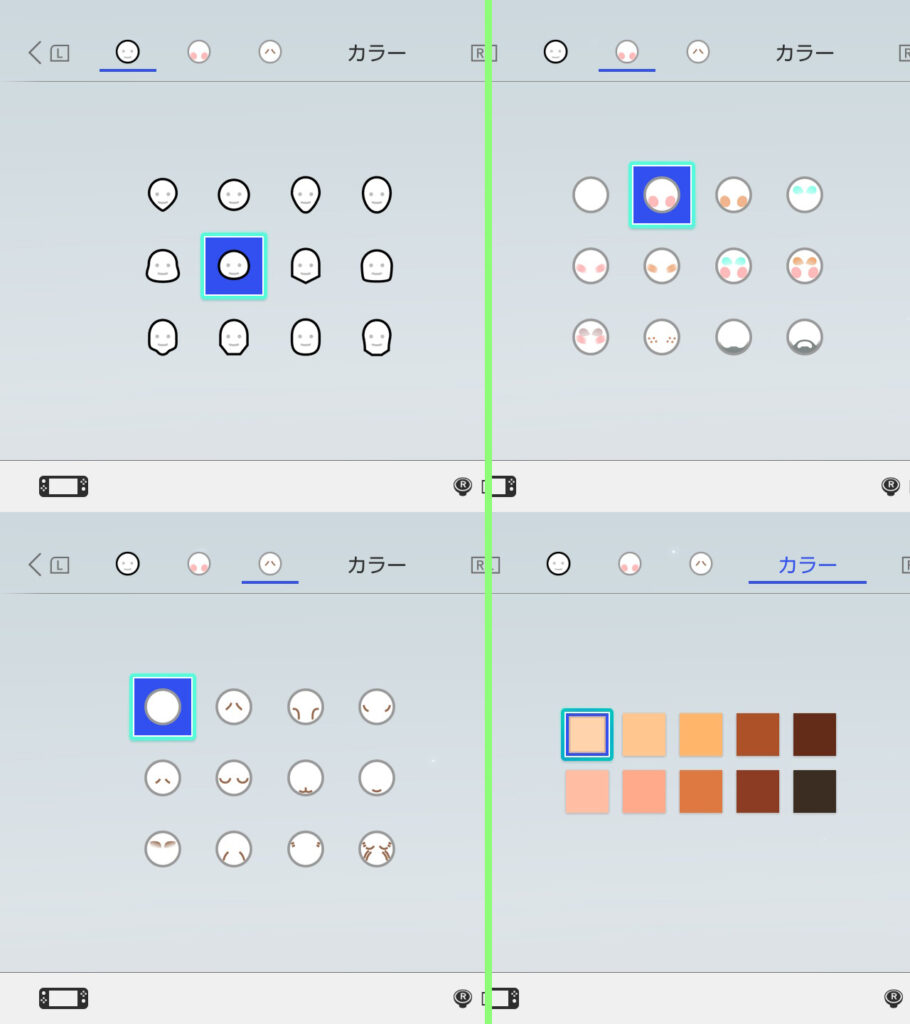Choose the cyan eyeshadow makeup option

pyautogui.click(x=804, y=195)
